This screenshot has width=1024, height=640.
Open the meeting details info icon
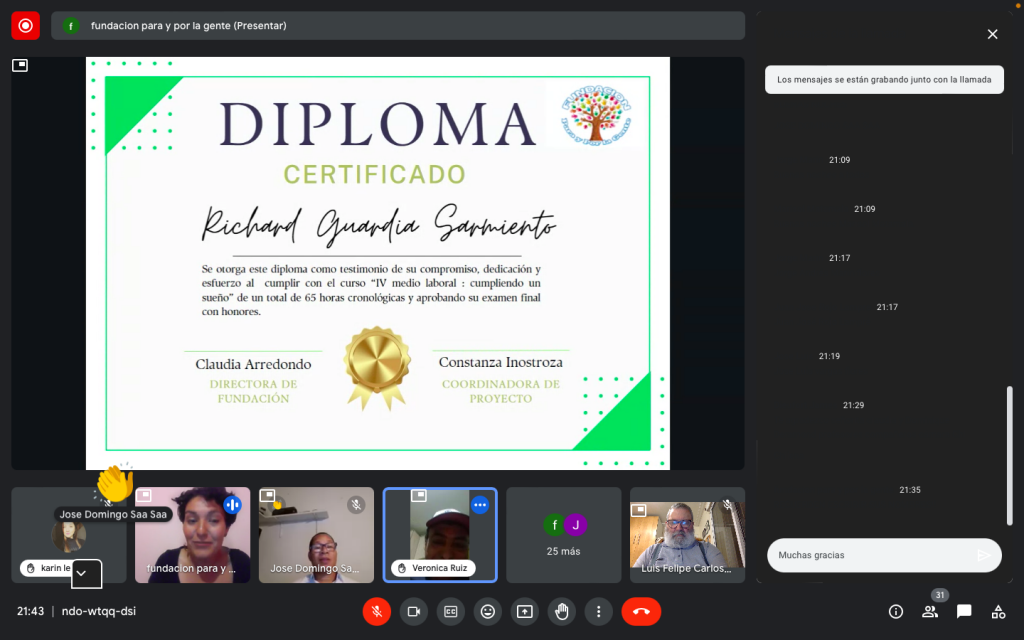coord(896,611)
